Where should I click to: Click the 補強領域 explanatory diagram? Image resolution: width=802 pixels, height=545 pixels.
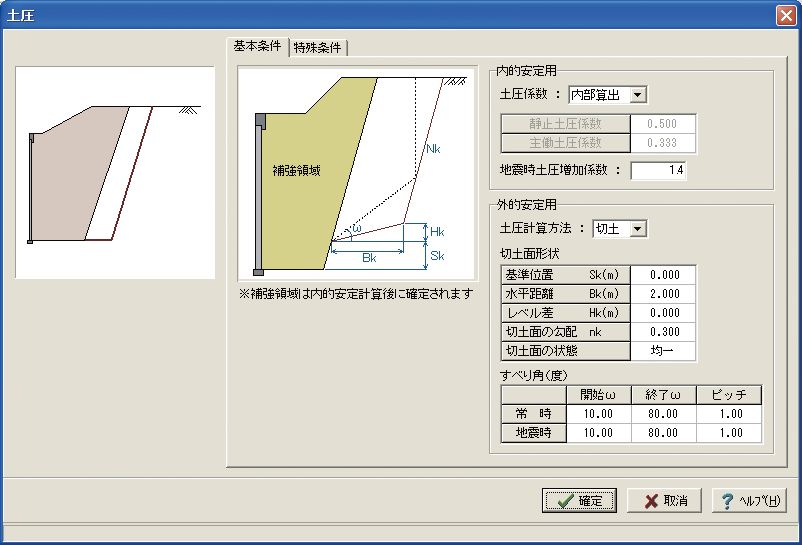click(x=358, y=174)
